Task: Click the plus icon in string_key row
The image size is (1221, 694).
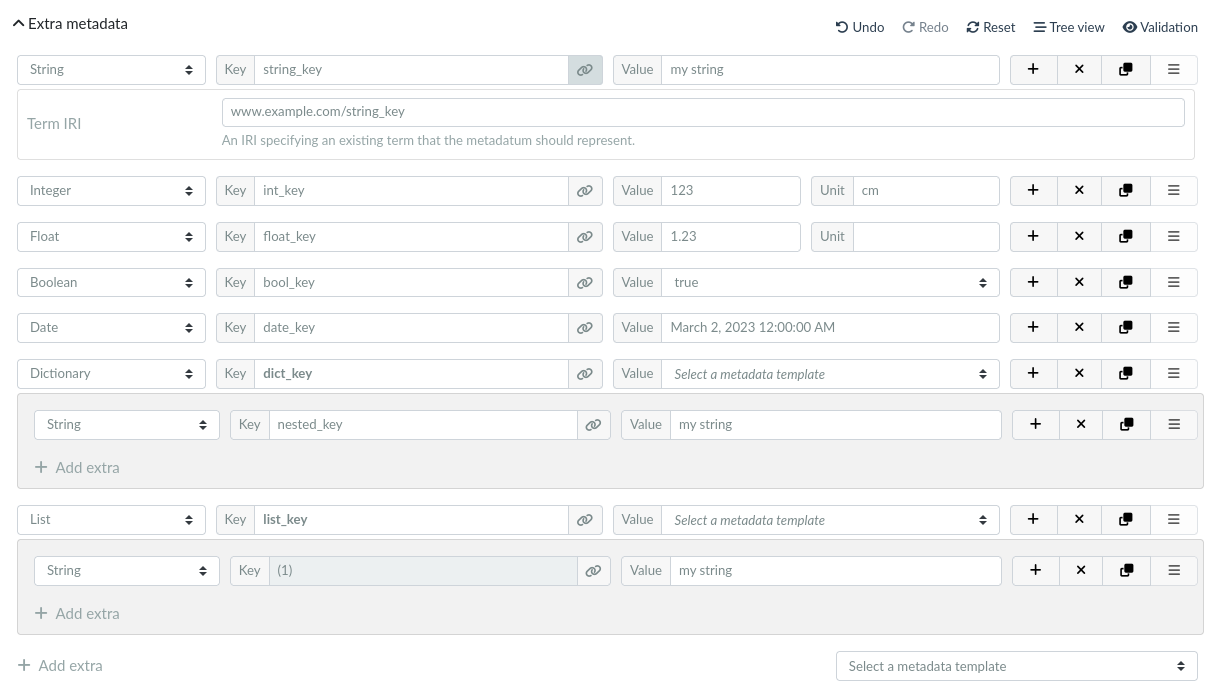Action: (x=1033, y=69)
